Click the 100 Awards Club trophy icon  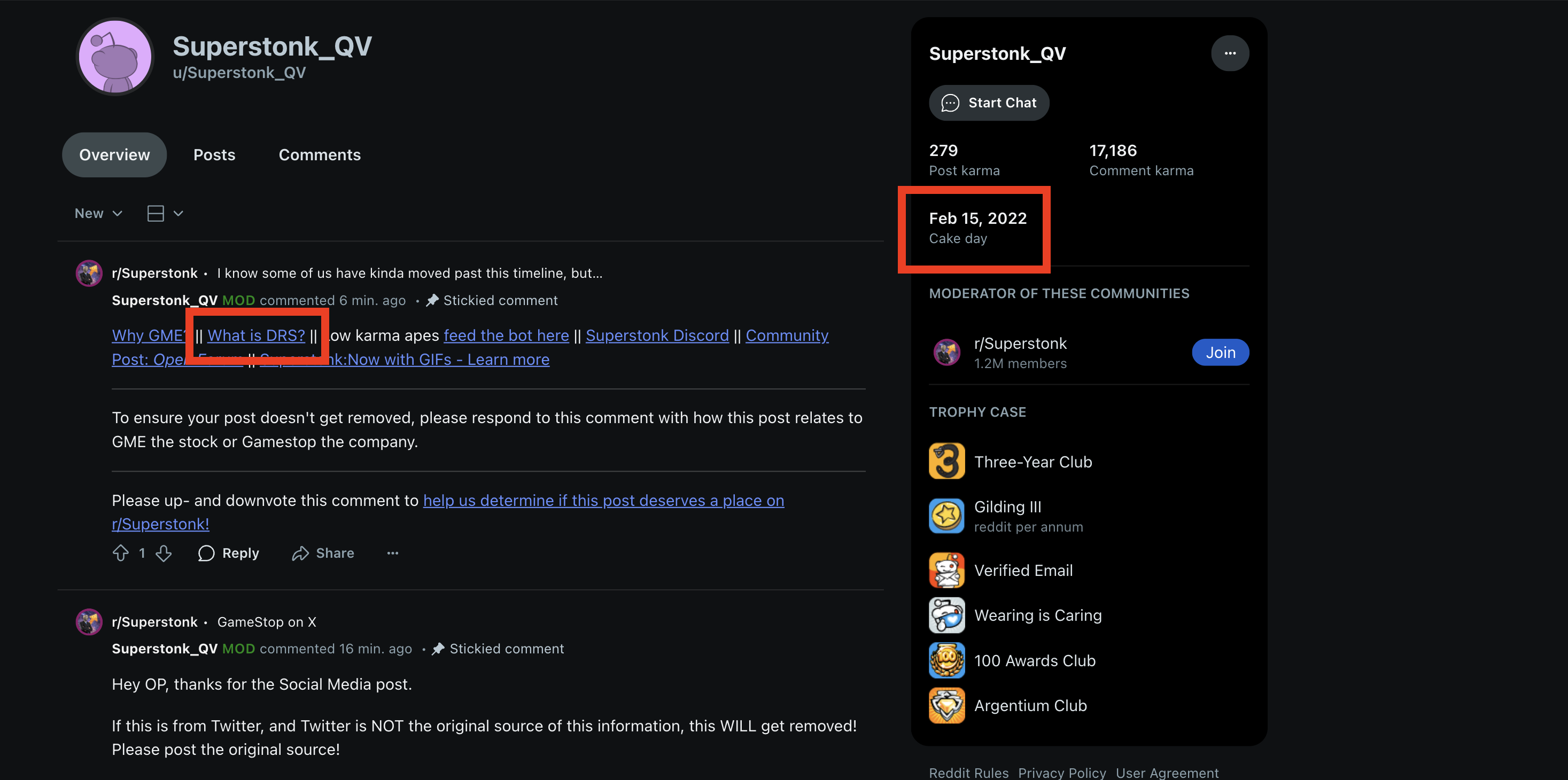[x=946, y=660]
